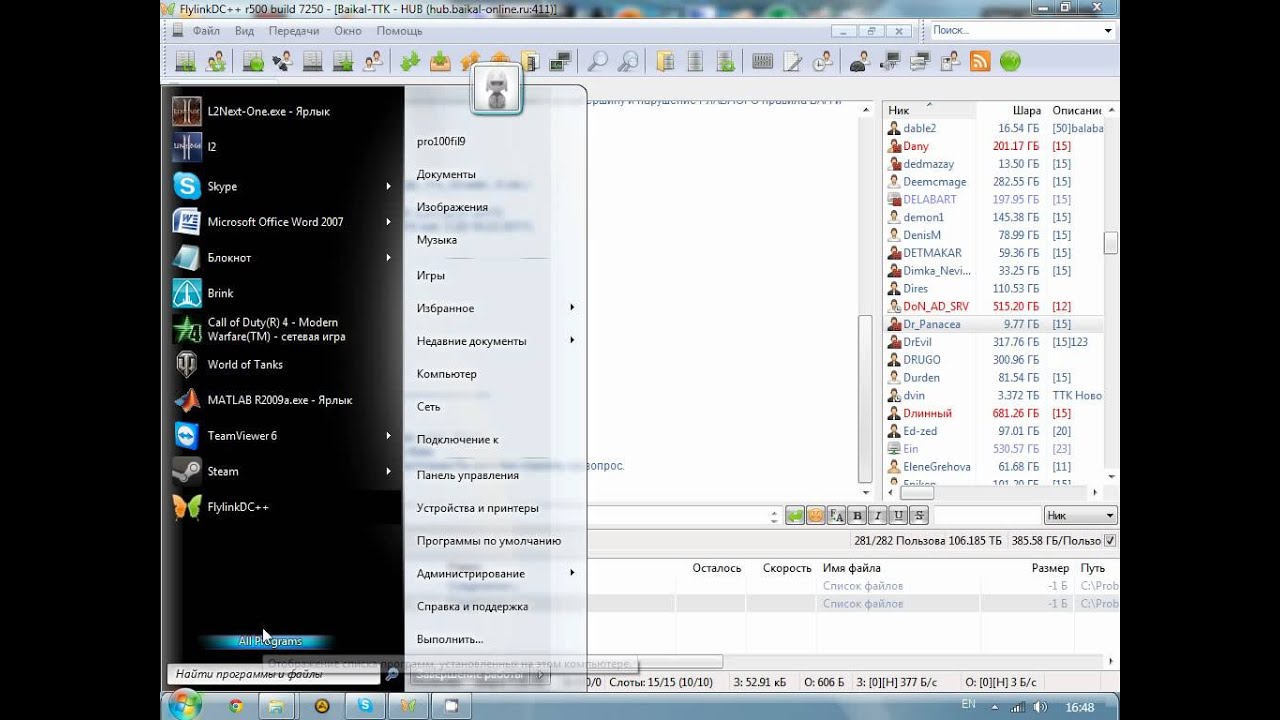1280x720 pixels.
Task: Click All Programs in the Start menu
Action: point(270,641)
